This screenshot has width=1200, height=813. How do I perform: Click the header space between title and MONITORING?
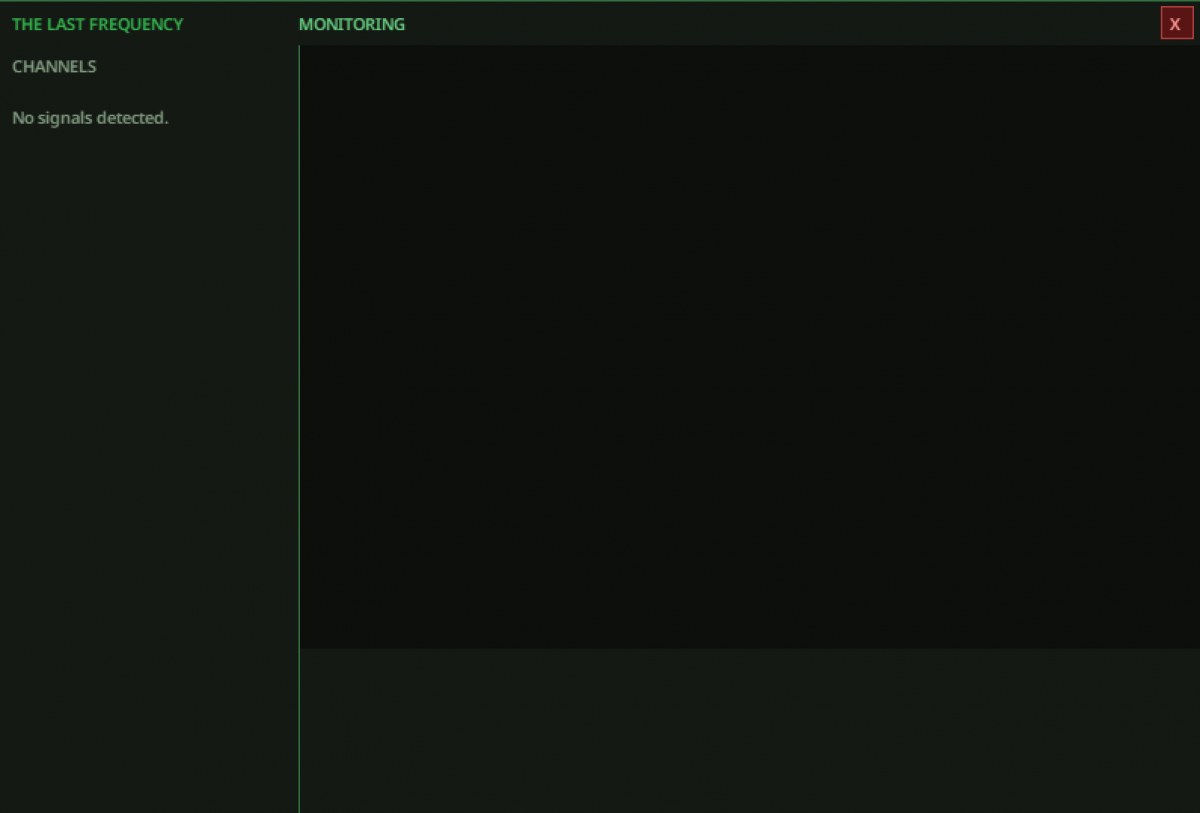tap(241, 24)
